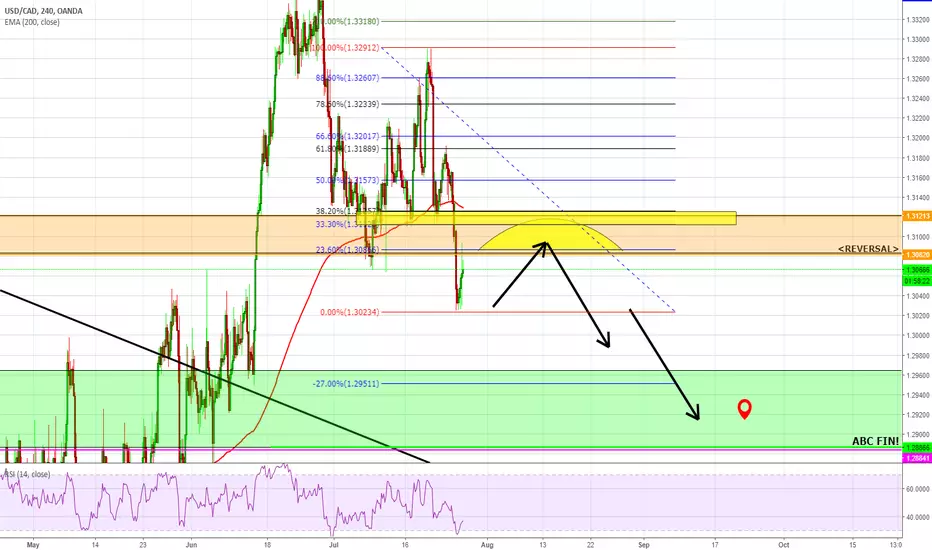Select the USD/CAD, 240, OANDA chart title
The height and width of the screenshot is (550, 932).
(43, 11)
